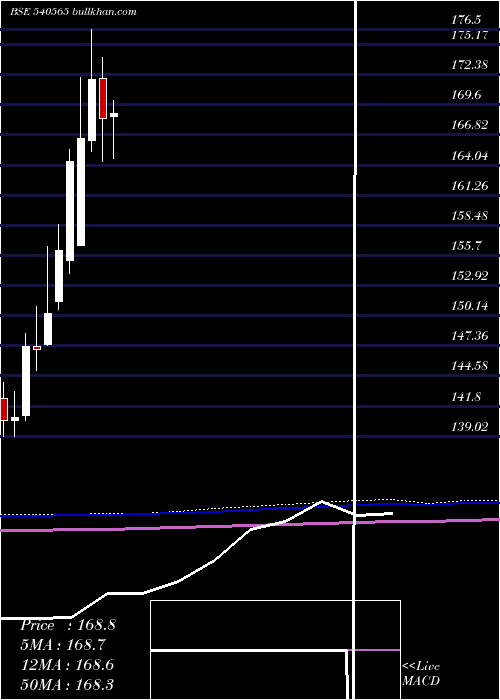Click the '50MA : 168.3' readout
This screenshot has height=700, width=500.
pyautogui.click(x=68, y=684)
